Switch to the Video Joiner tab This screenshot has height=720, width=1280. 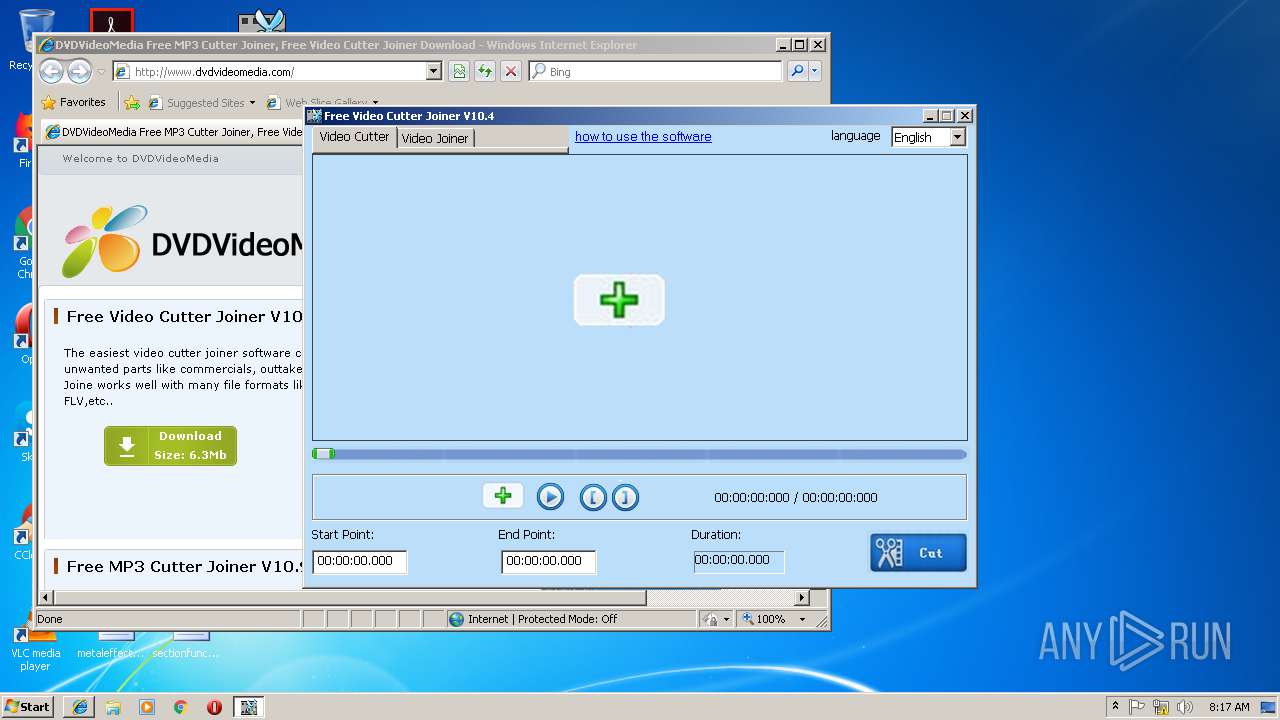click(435, 138)
